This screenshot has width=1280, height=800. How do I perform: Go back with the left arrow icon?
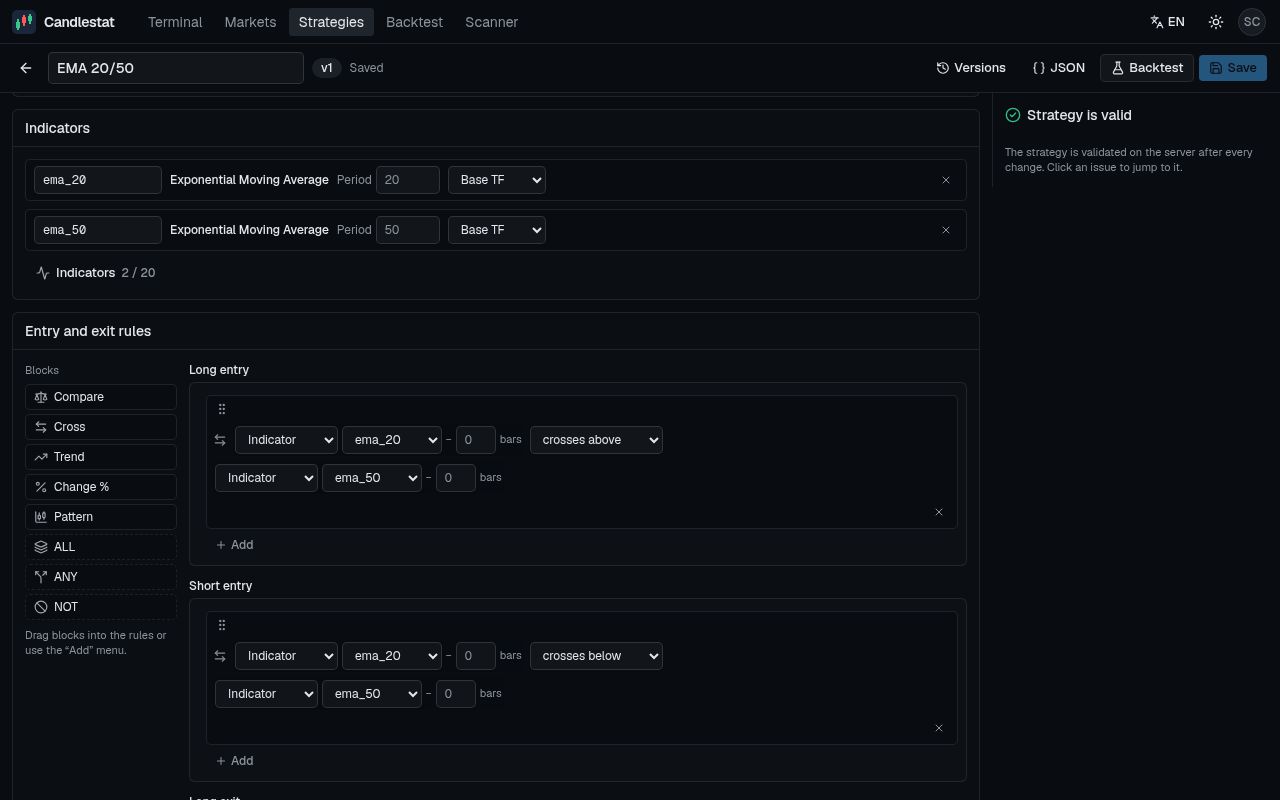pos(26,68)
